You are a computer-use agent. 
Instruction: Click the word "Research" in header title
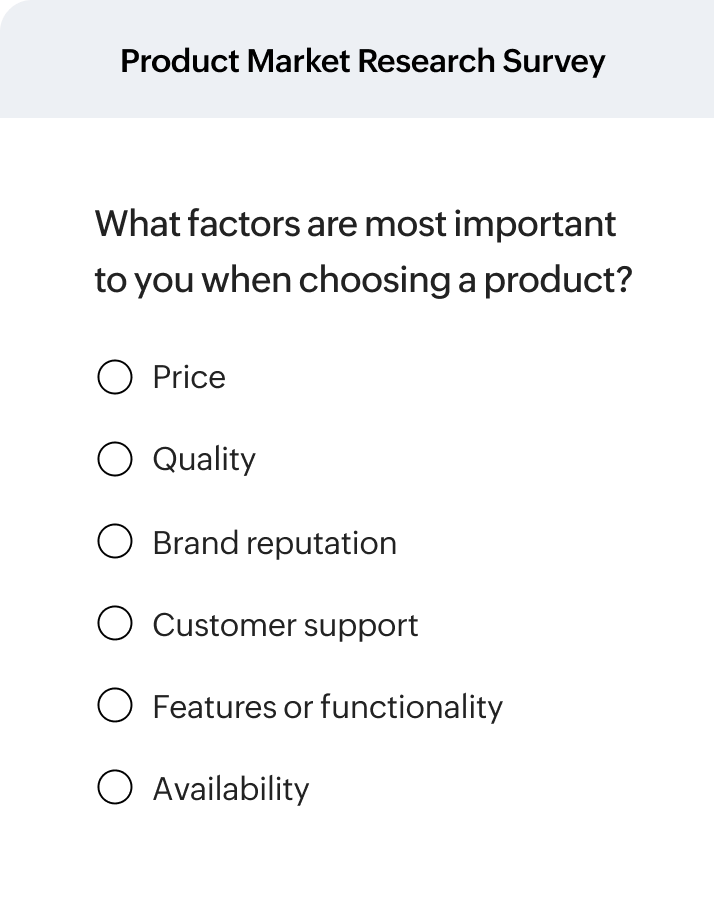point(424,61)
